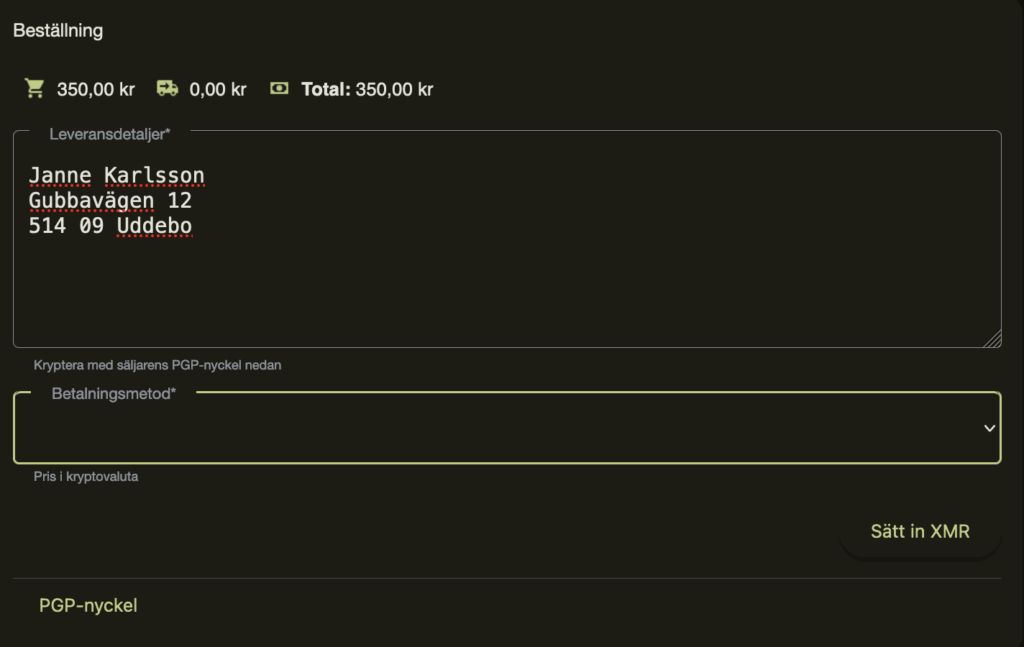Viewport: 1024px width, 647px height.
Task: Expand Betalningsmetod with the chevron arrow
Action: [989, 428]
